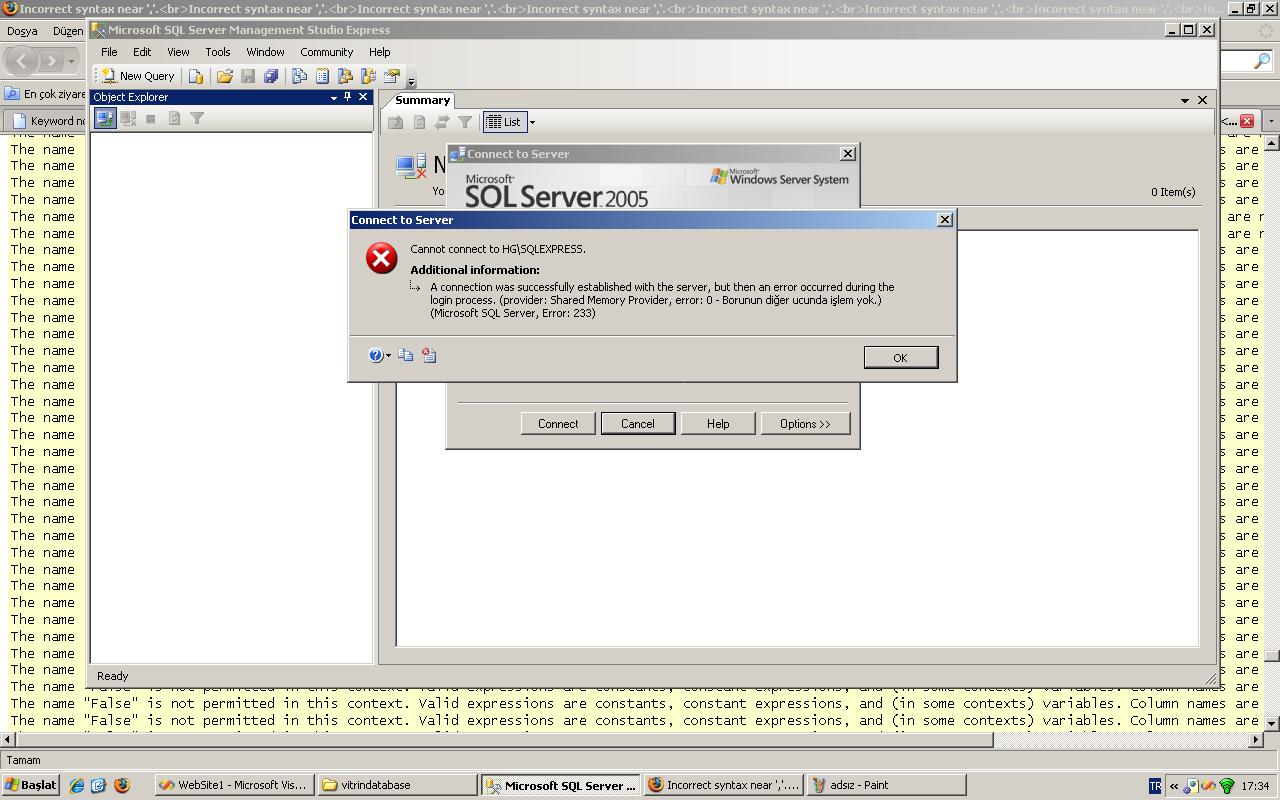Open the toolbar options overflow arrow
This screenshot has width=1280, height=800.
pos(411,81)
